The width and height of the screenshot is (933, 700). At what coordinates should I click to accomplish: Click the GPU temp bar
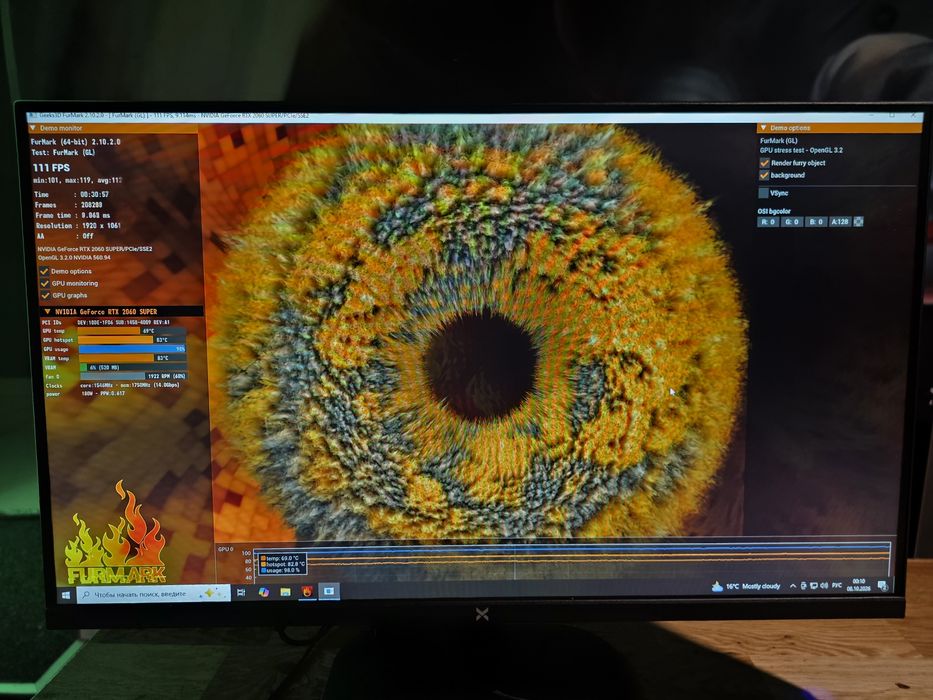click(131, 331)
